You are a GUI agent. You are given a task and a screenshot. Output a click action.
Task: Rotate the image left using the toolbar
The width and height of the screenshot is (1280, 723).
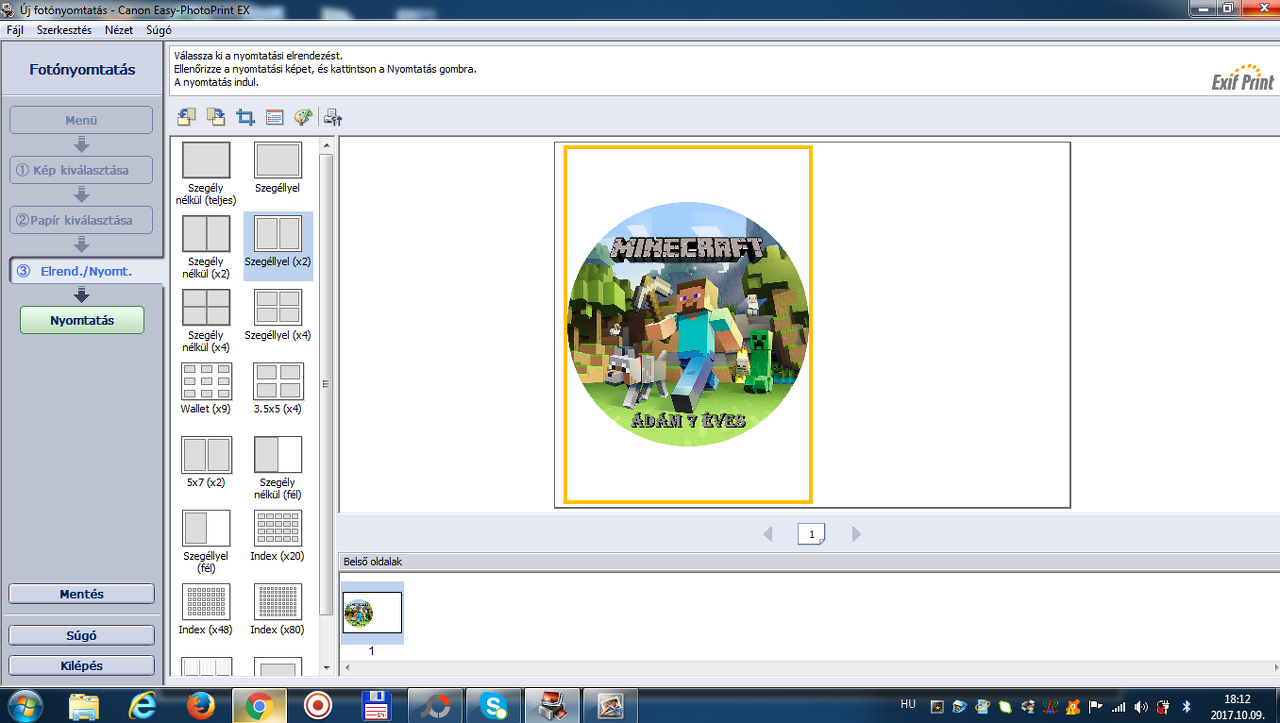coord(186,117)
